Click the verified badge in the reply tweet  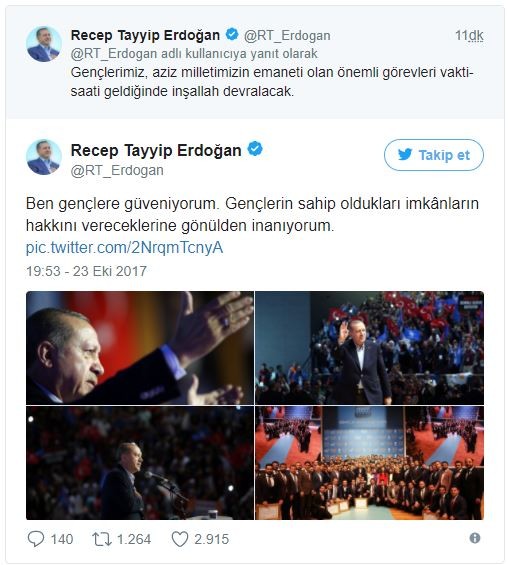coord(232,35)
